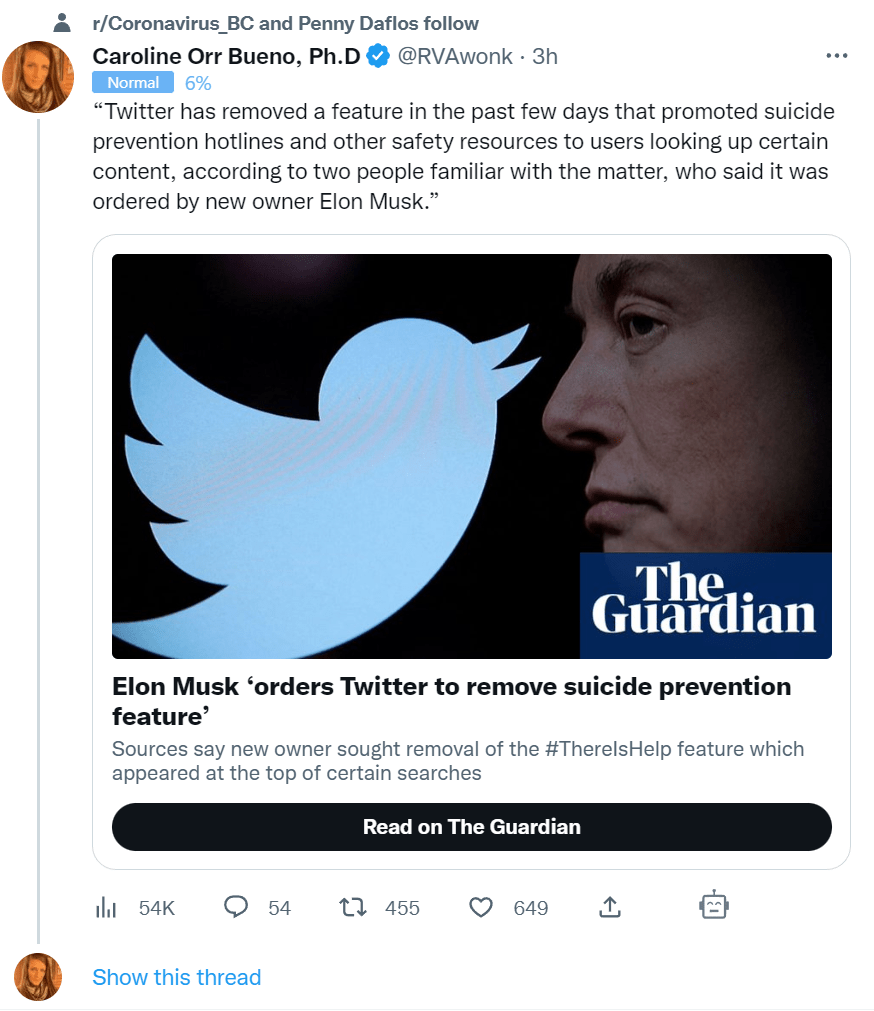Retweet this Guardian article tweet
Image resolution: width=874 pixels, height=1011 pixels.
(353, 907)
